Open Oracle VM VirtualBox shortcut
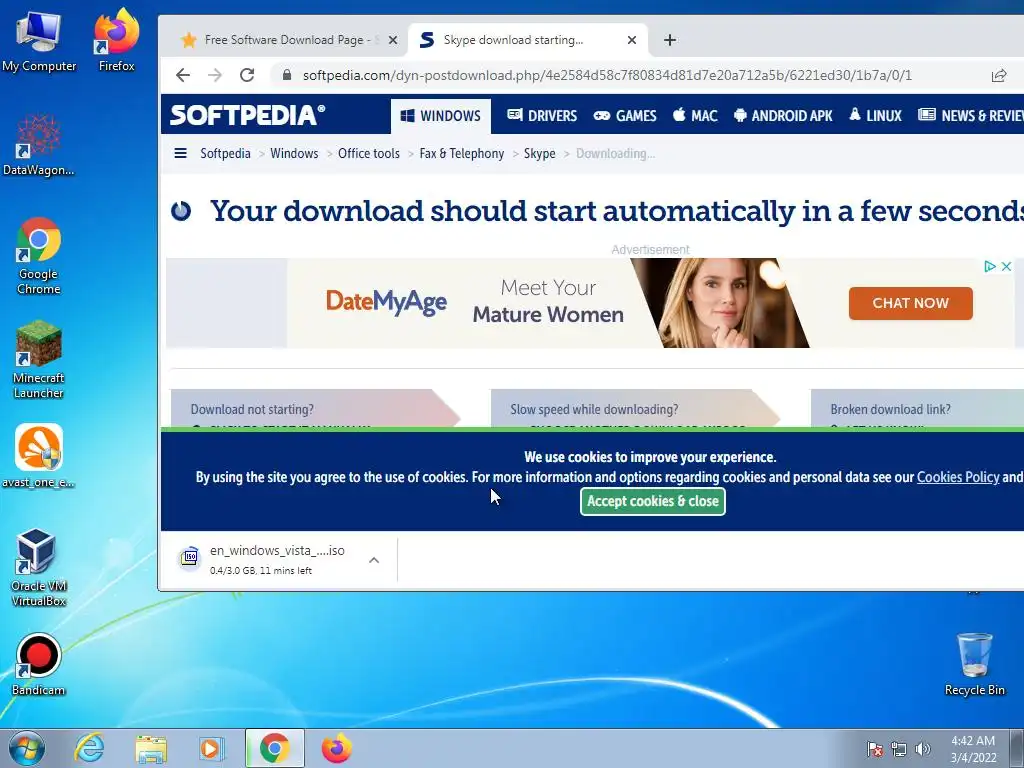This screenshot has width=1024, height=768. tap(39, 568)
